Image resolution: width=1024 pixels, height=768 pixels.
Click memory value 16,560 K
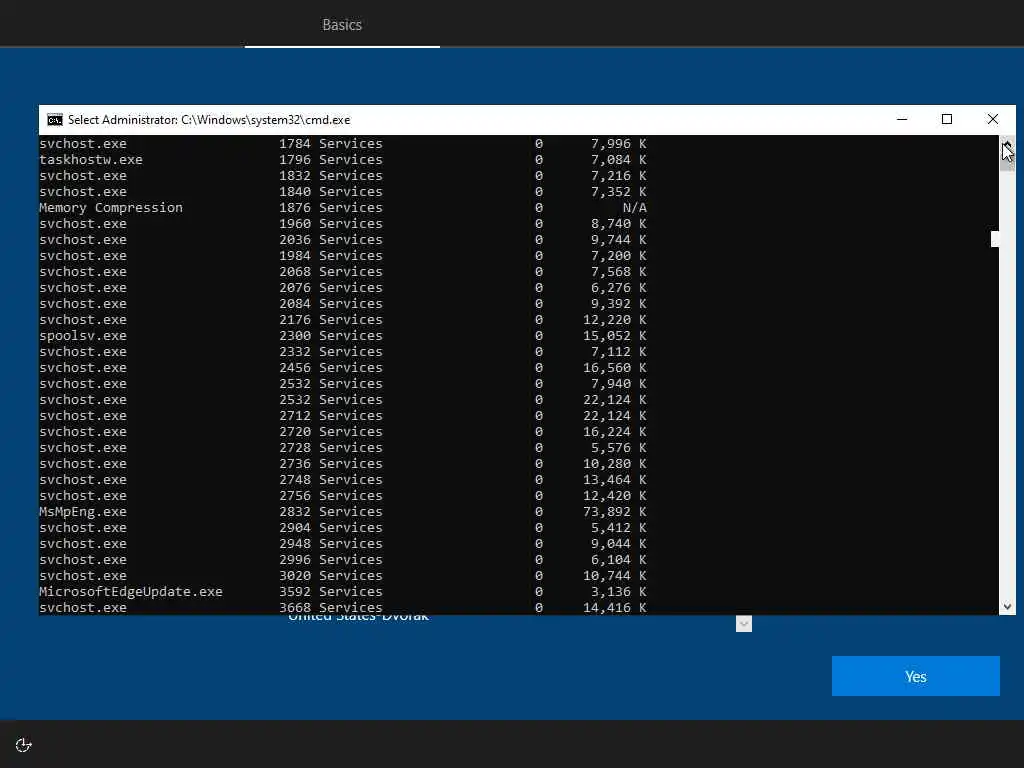pyautogui.click(x=615, y=368)
